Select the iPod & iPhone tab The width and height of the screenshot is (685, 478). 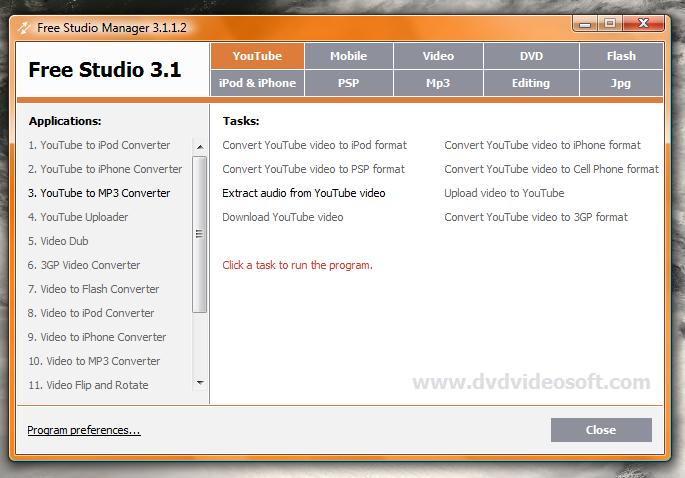click(x=257, y=83)
